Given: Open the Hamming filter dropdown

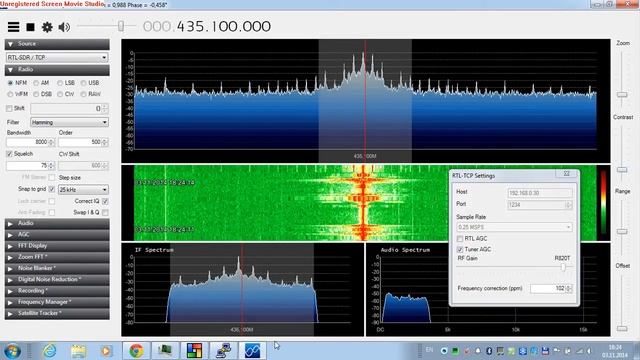Looking at the screenshot, I should [x=69, y=122].
